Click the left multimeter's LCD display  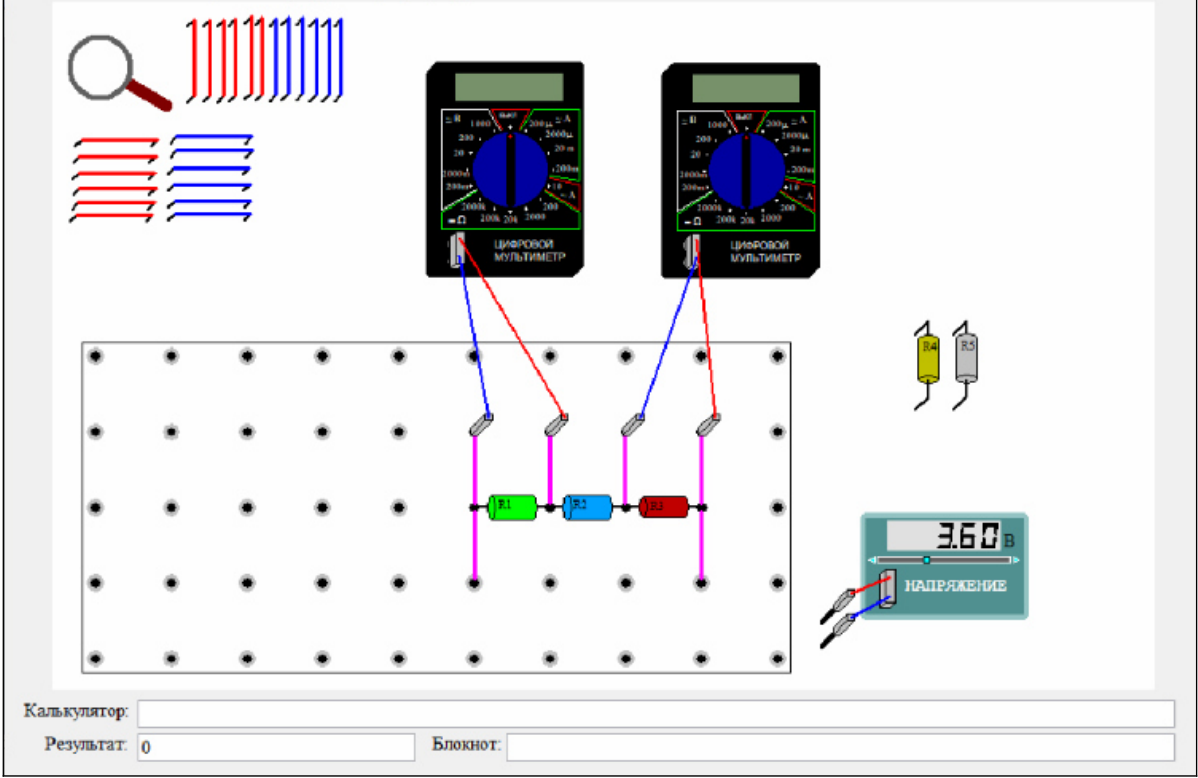[509, 87]
